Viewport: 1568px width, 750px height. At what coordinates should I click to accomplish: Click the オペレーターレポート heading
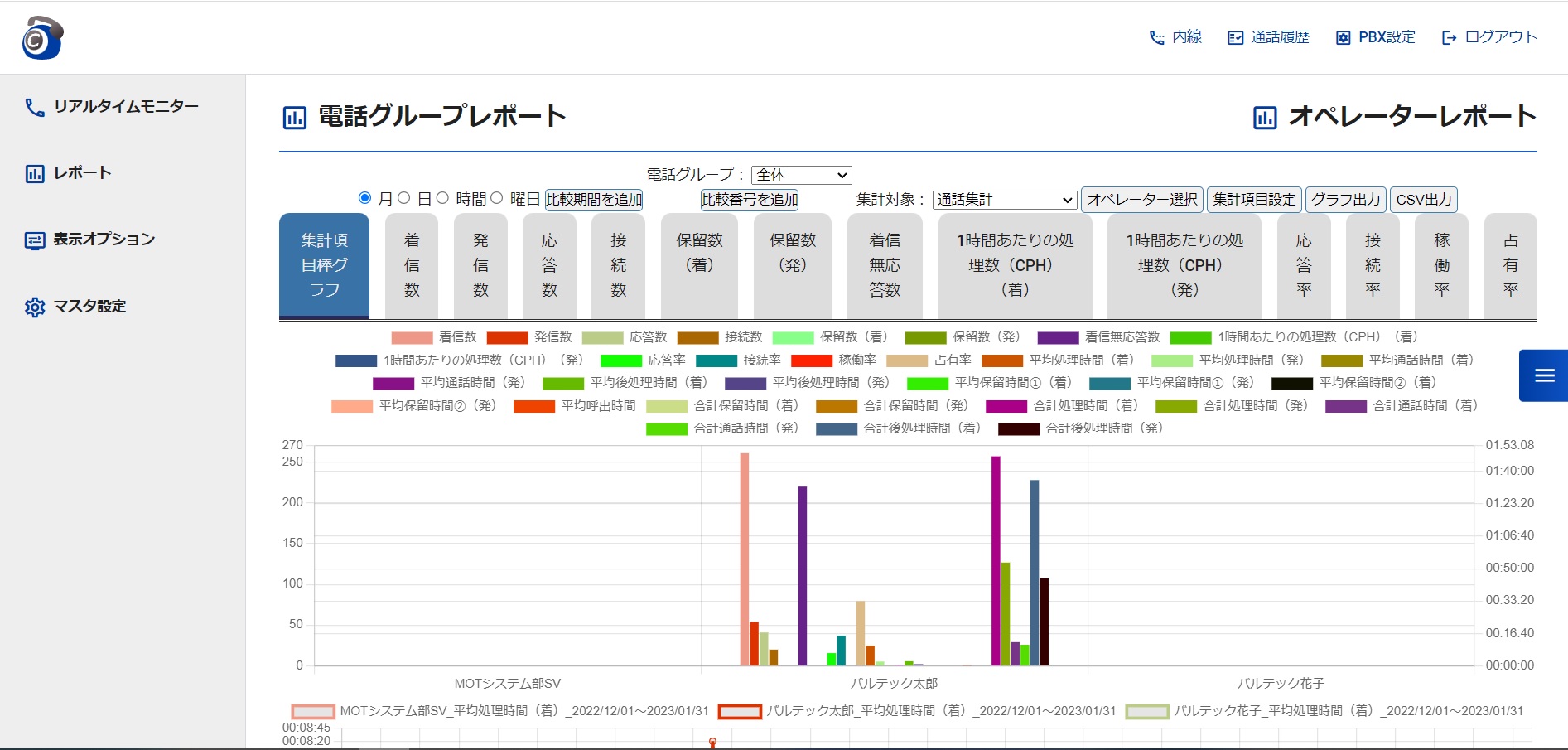click(x=1412, y=116)
